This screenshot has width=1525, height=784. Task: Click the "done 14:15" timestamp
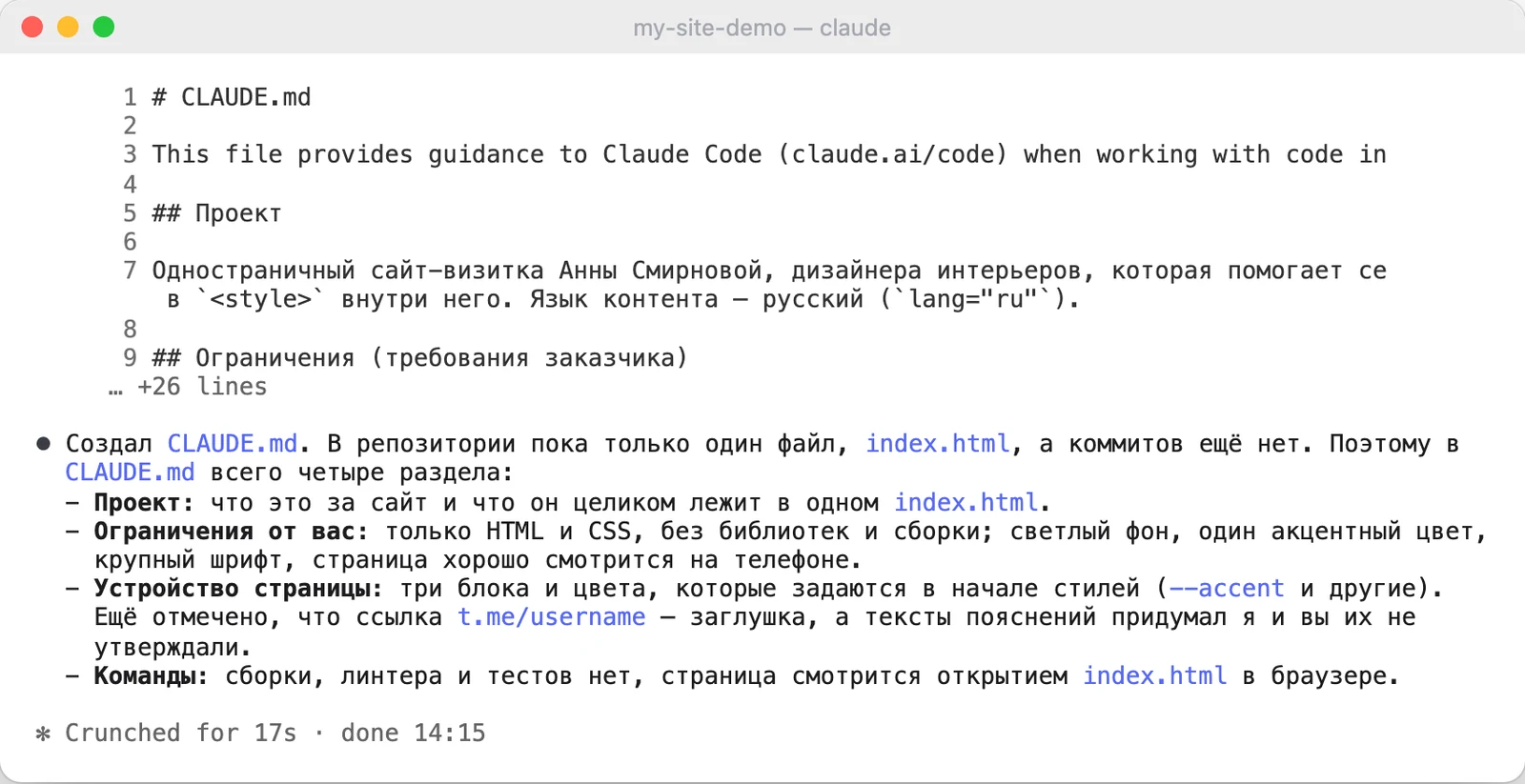414,734
